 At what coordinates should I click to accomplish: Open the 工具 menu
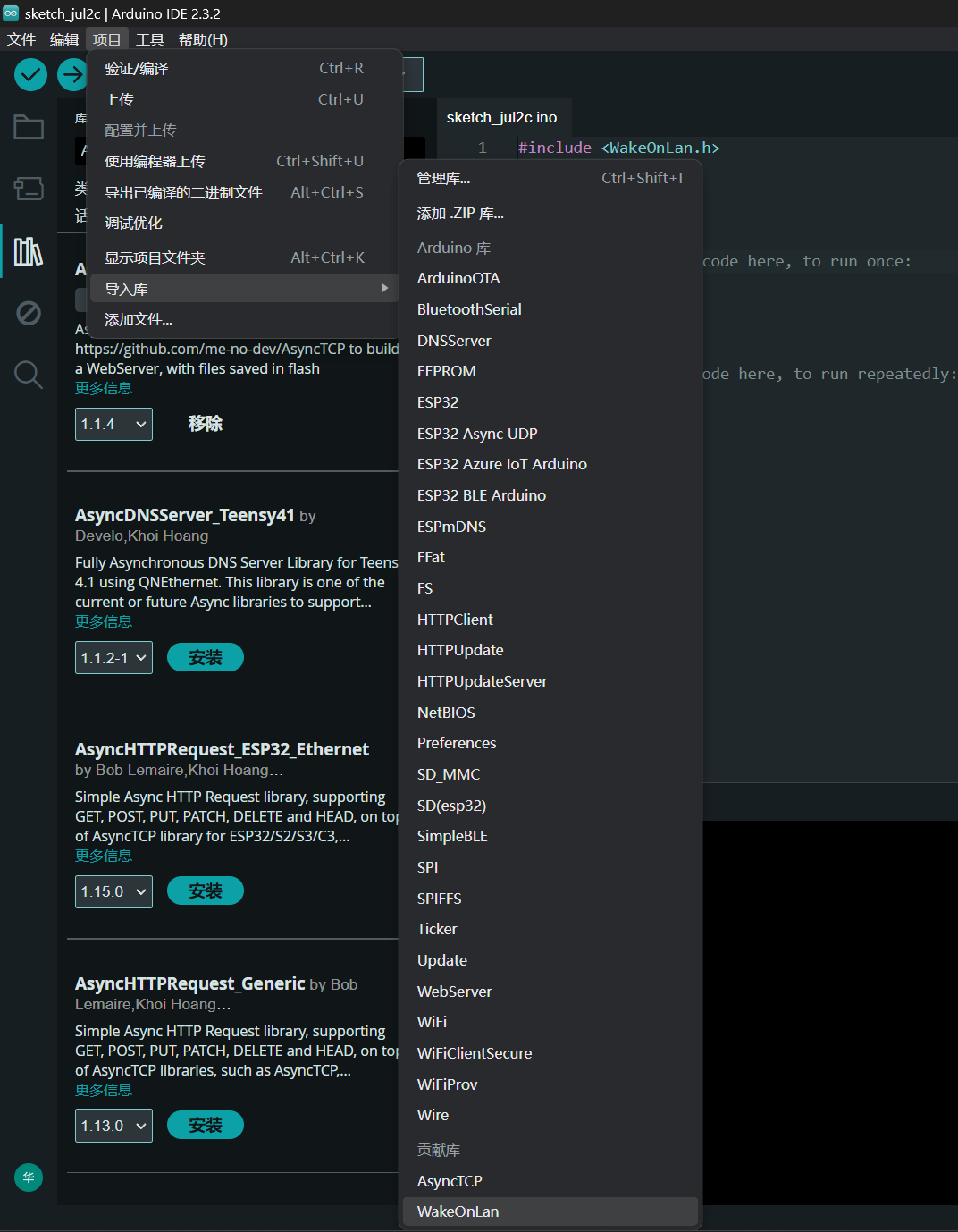[x=150, y=39]
